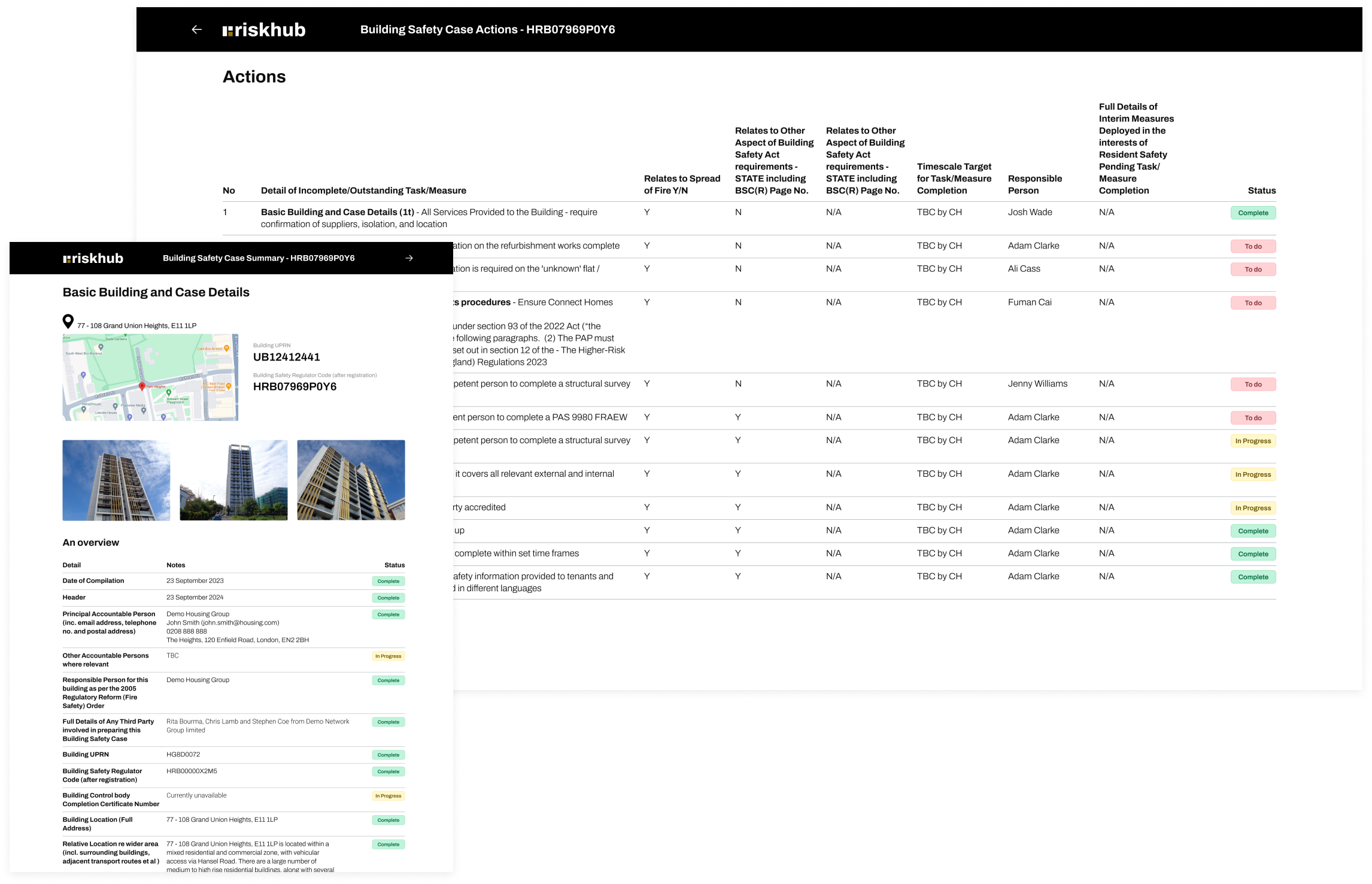Select the 'Jenny Williams' responsible person cell
1372x884 pixels.
point(1037,384)
